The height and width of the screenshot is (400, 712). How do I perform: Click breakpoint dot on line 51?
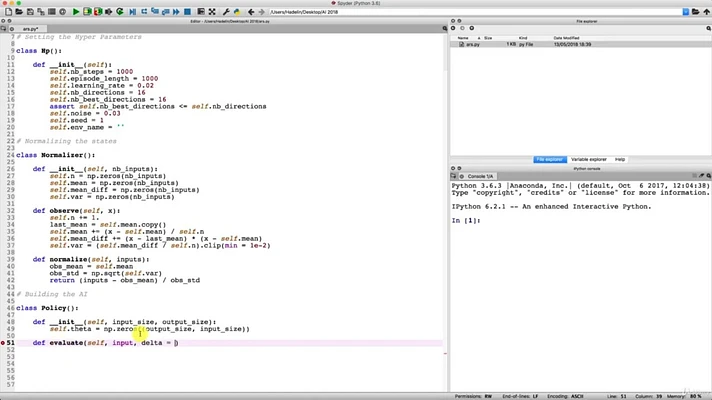(3, 343)
